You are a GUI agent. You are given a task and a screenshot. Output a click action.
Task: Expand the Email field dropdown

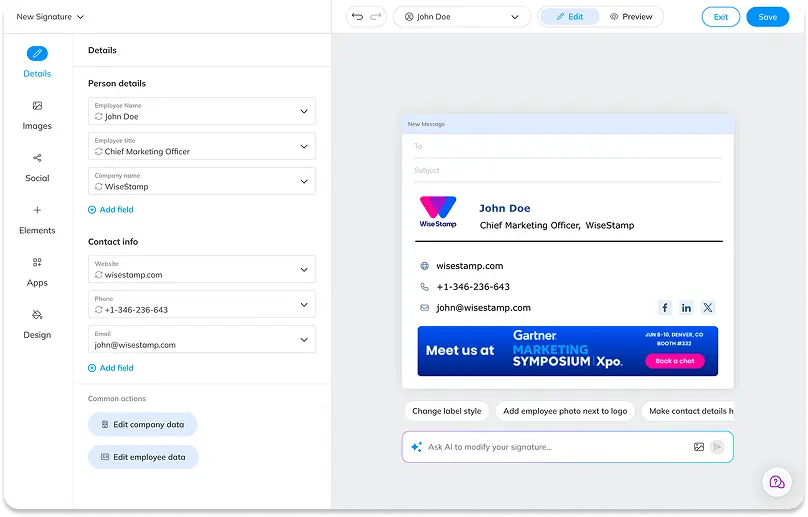click(x=304, y=340)
